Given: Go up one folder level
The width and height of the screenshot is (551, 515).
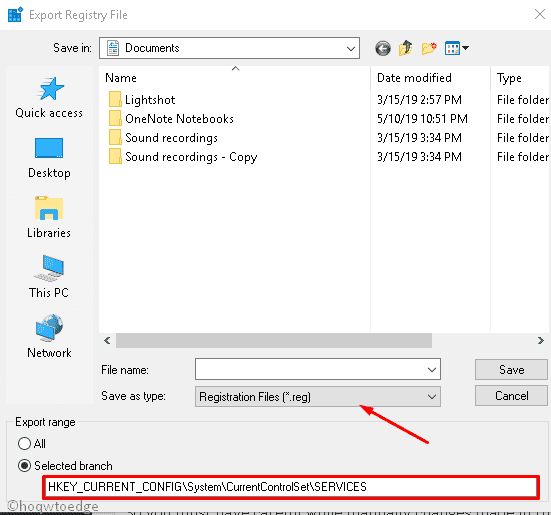Looking at the screenshot, I should (406, 48).
